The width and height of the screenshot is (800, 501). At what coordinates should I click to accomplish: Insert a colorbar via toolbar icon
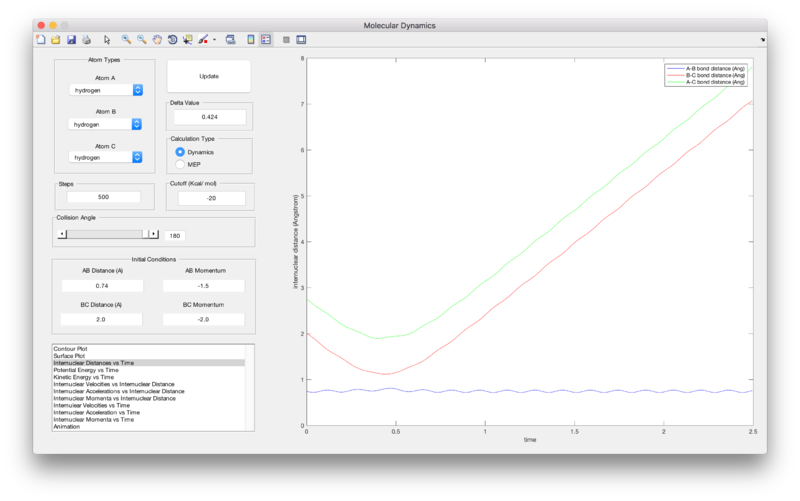251,39
